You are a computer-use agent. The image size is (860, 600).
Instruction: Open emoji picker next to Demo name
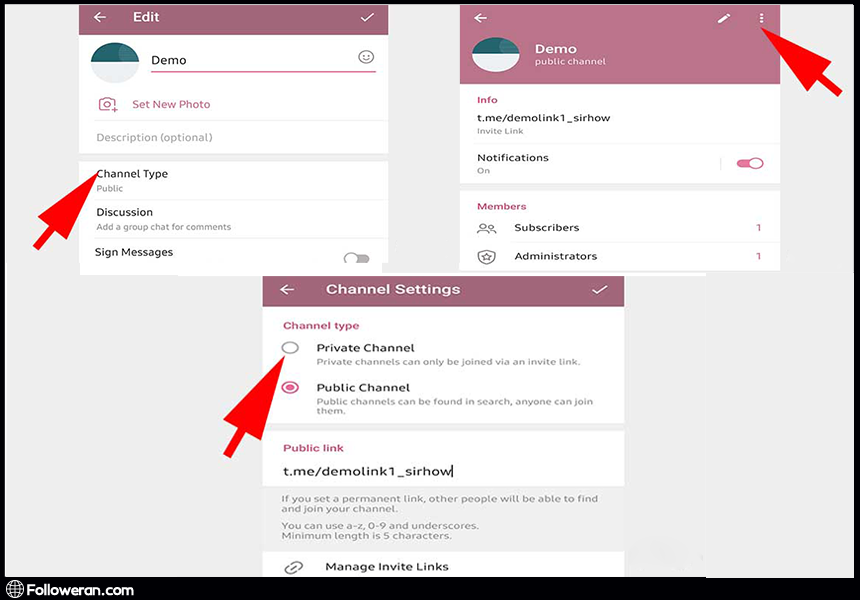[366, 58]
